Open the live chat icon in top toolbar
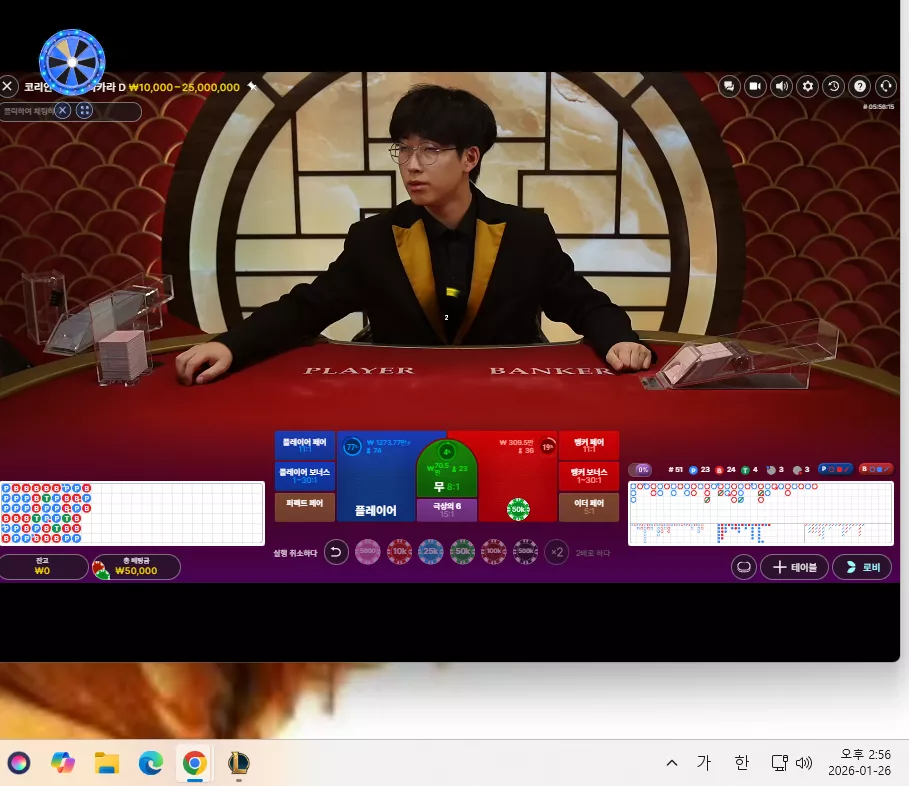The width and height of the screenshot is (909, 786). (729, 86)
